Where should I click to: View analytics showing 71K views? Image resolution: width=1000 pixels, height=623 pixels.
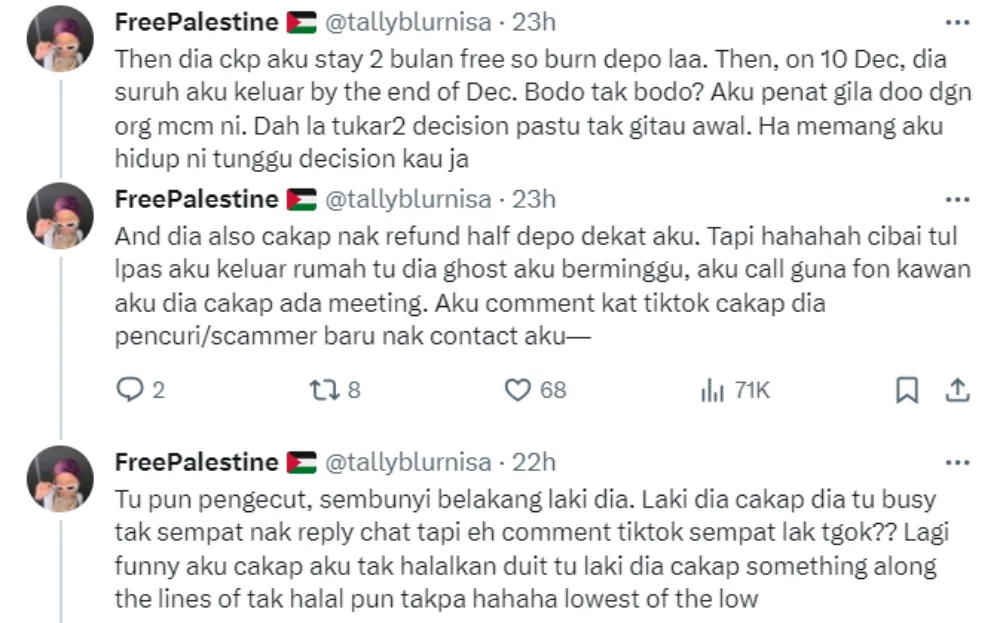click(712, 390)
